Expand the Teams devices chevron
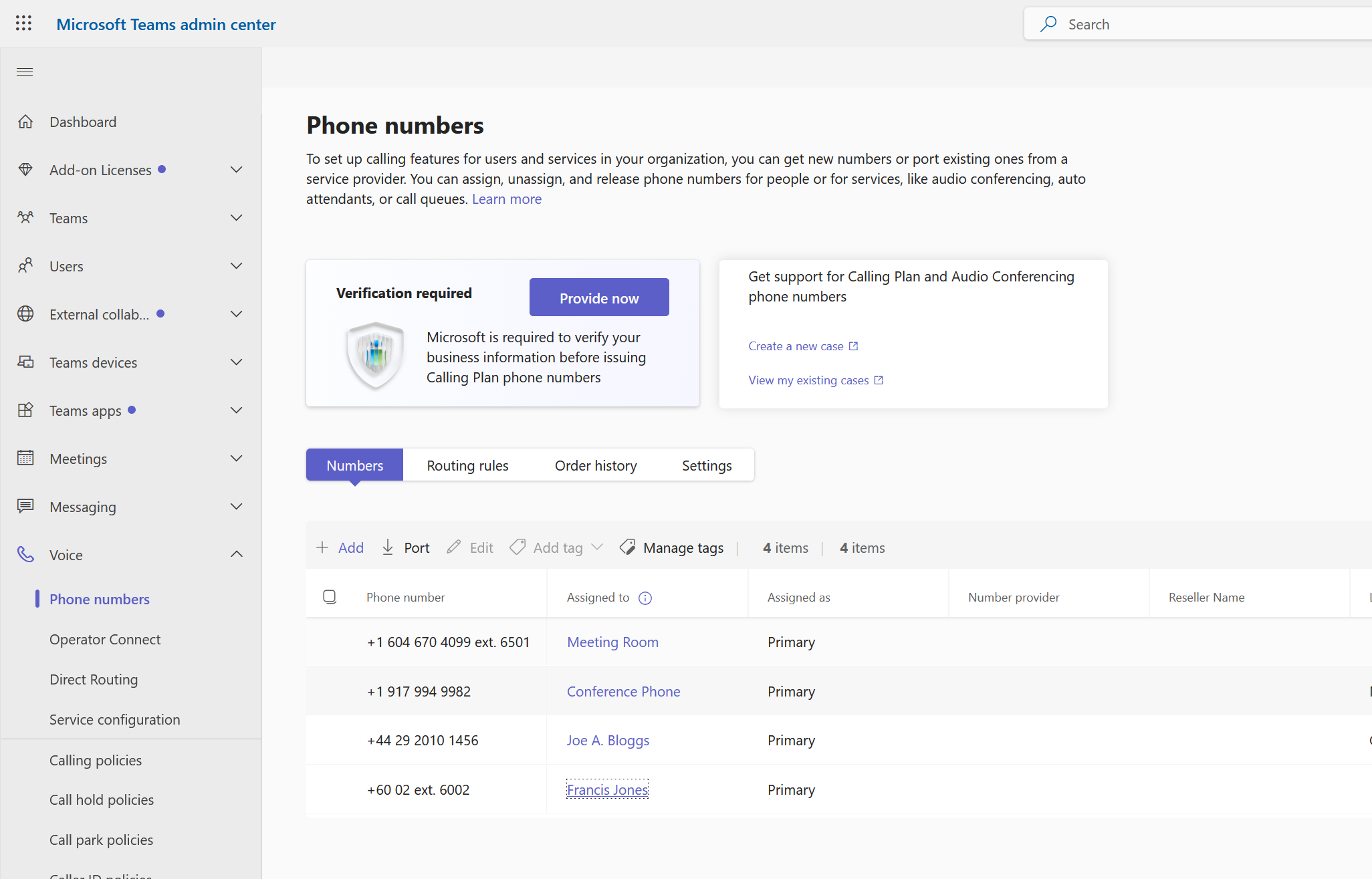 click(x=236, y=362)
